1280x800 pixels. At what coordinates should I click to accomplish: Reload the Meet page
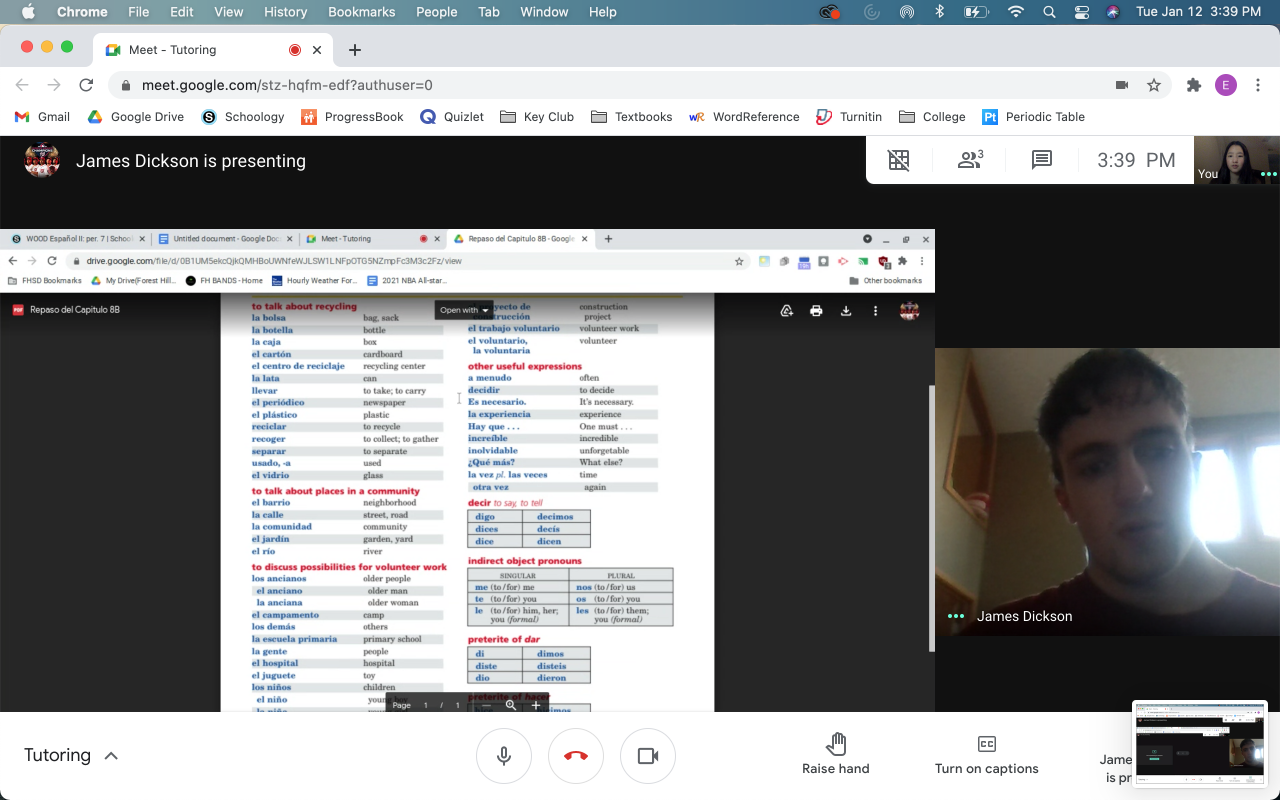pos(86,85)
